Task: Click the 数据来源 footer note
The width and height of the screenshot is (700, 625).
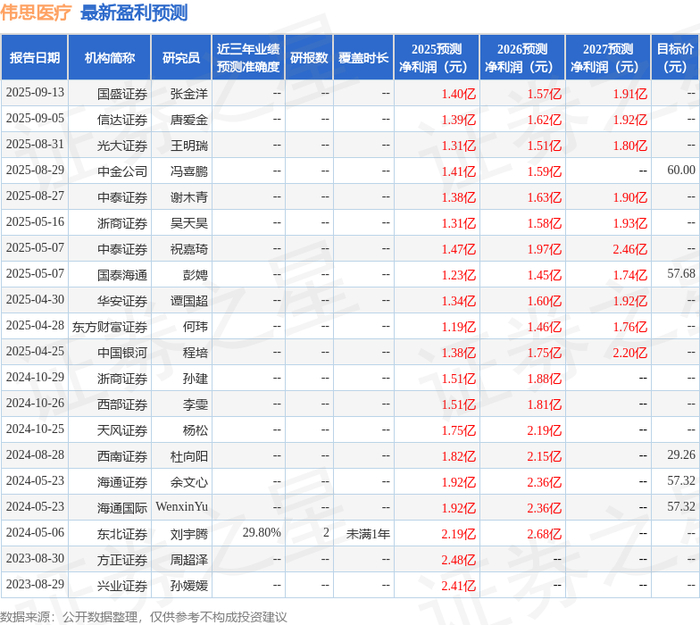Action: click(x=143, y=617)
